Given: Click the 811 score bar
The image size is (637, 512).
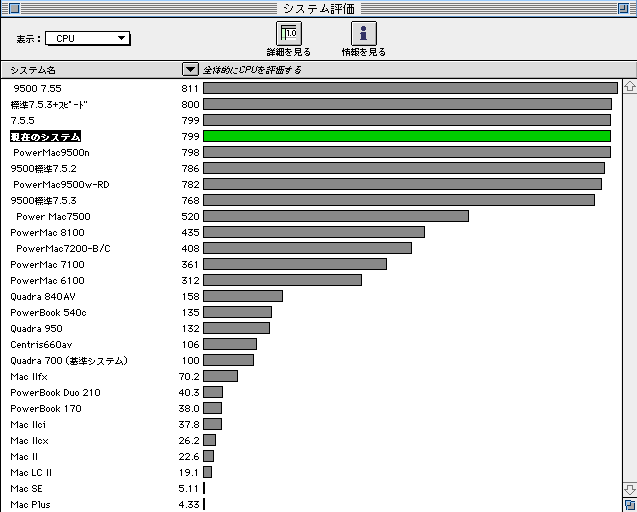Looking at the screenshot, I should click(x=410, y=88).
